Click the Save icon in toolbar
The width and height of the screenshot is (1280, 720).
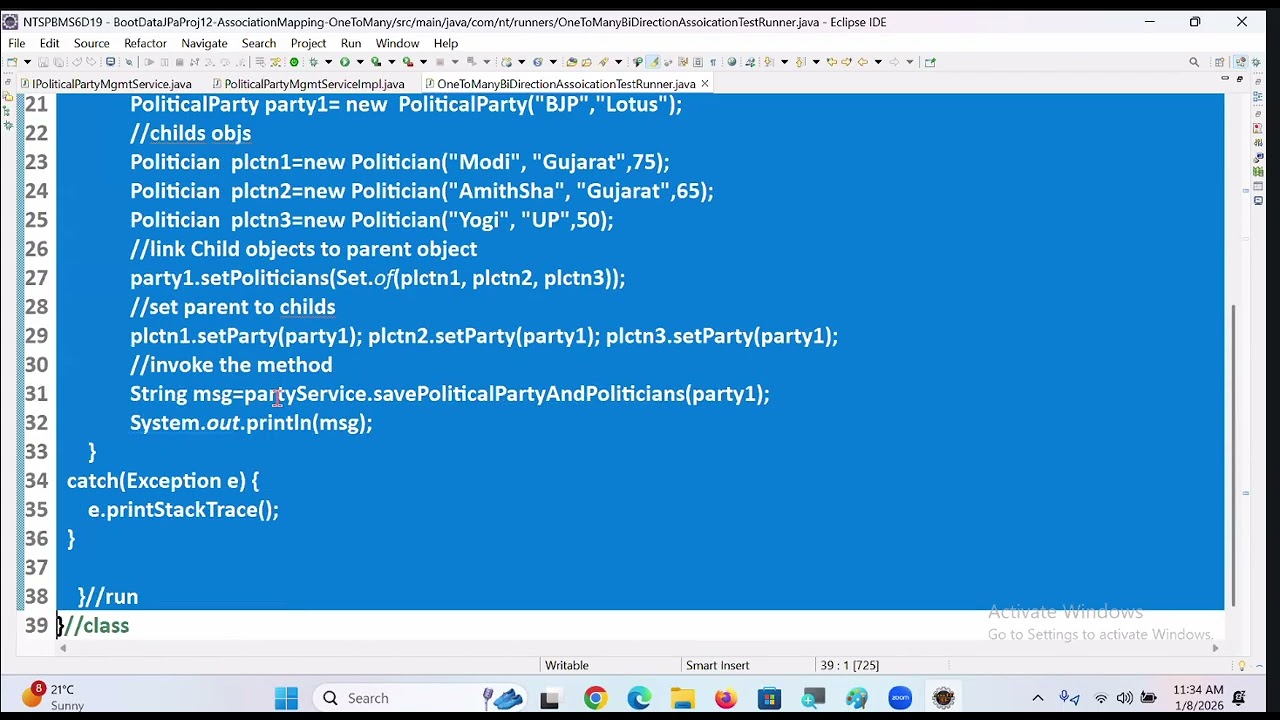(x=43, y=62)
